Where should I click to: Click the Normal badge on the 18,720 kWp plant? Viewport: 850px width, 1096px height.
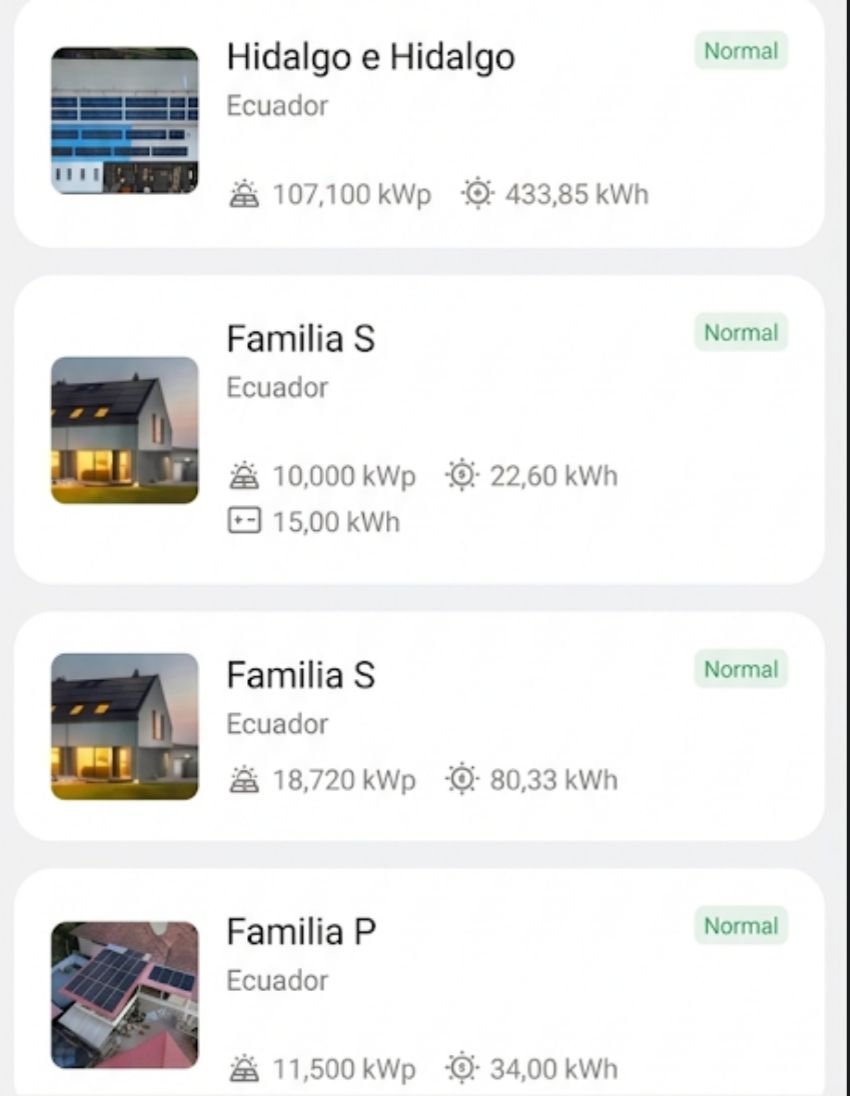coord(740,669)
